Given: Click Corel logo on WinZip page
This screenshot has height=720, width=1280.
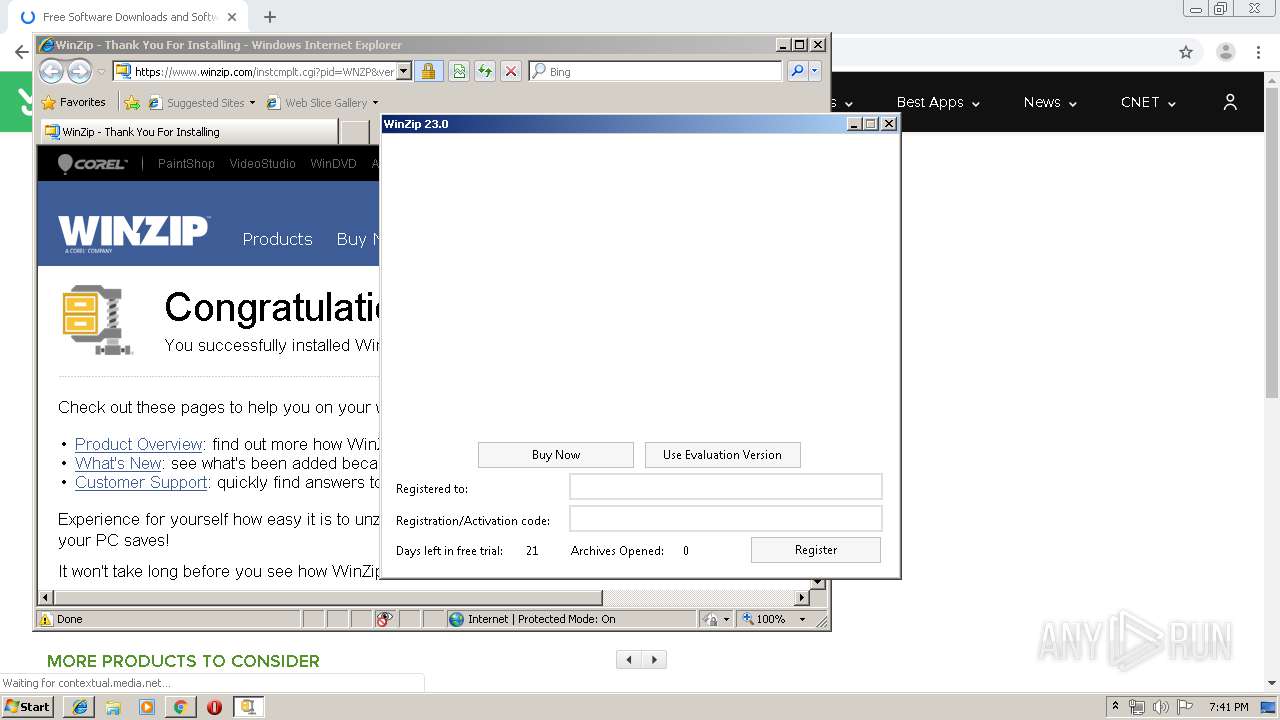Looking at the screenshot, I should pos(92,164).
